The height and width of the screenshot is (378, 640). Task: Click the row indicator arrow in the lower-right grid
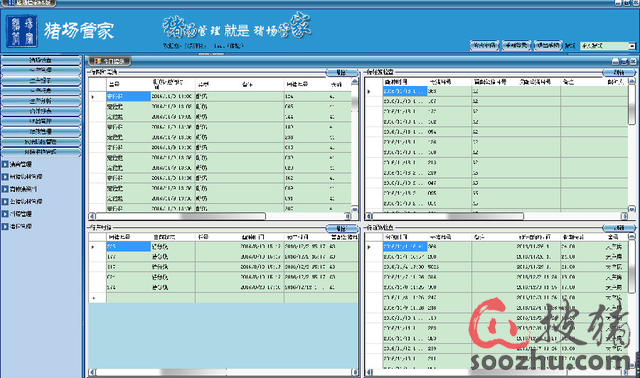coord(369,247)
